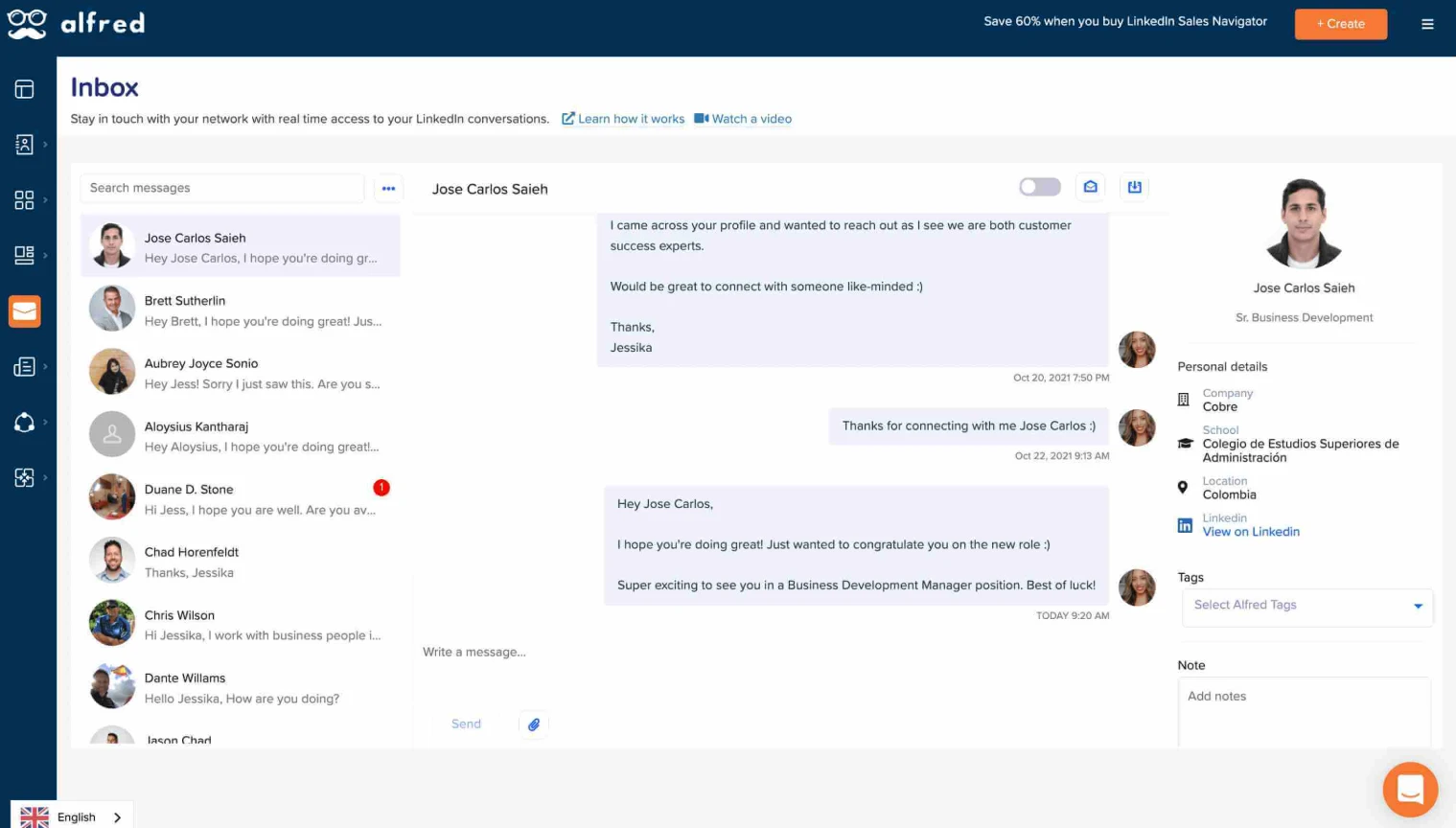The image size is (1456, 828).
Task: Open Chris Wilson conversation
Action: (x=241, y=624)
